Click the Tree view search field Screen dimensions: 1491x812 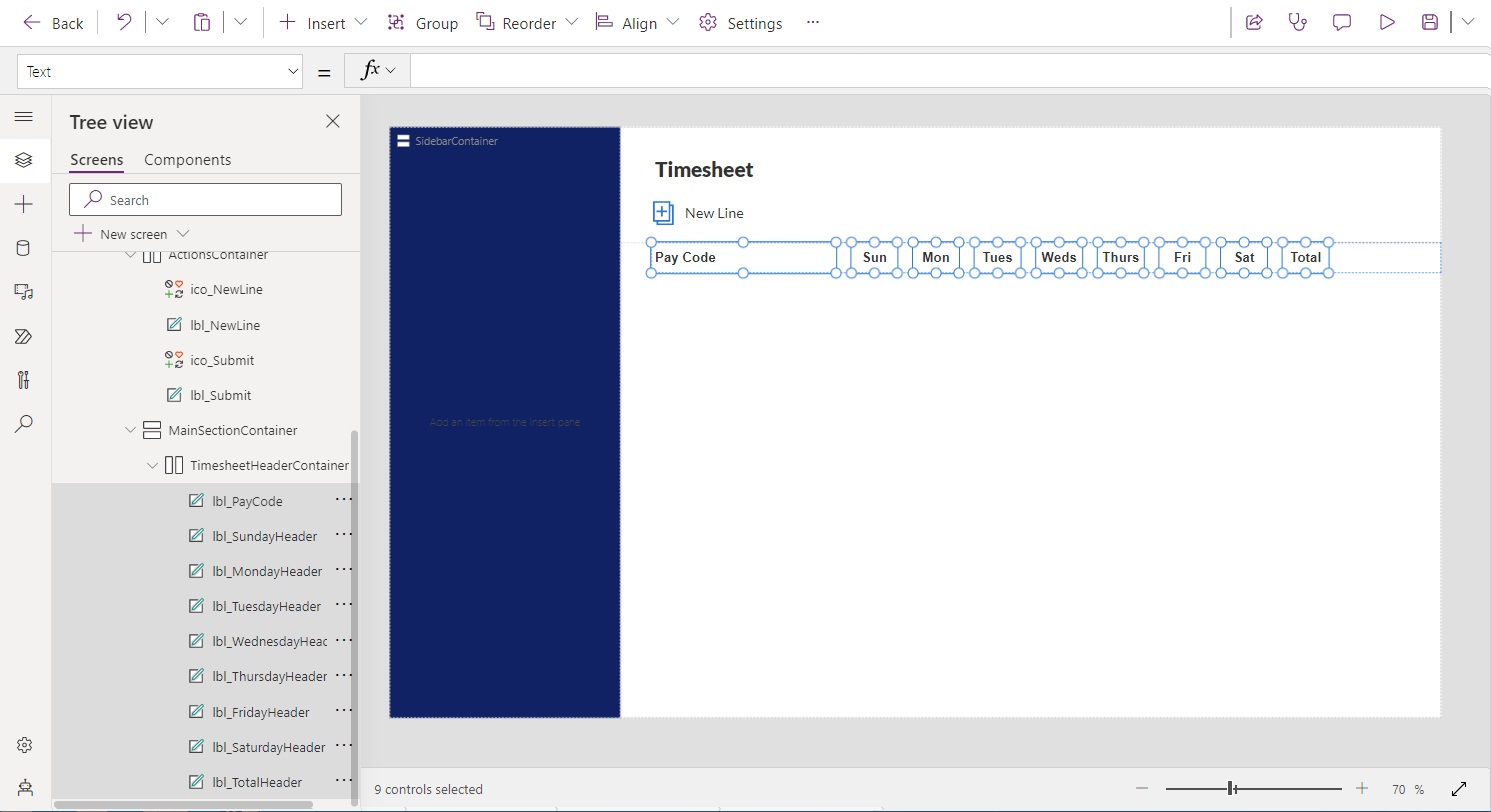tap(206, 200)
